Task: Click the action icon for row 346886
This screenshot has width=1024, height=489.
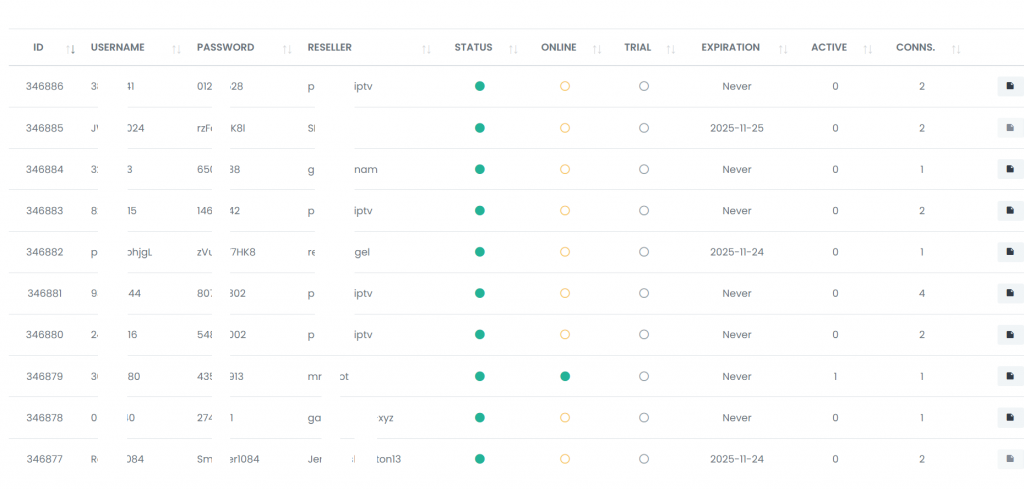Action: click(1010, 86)
